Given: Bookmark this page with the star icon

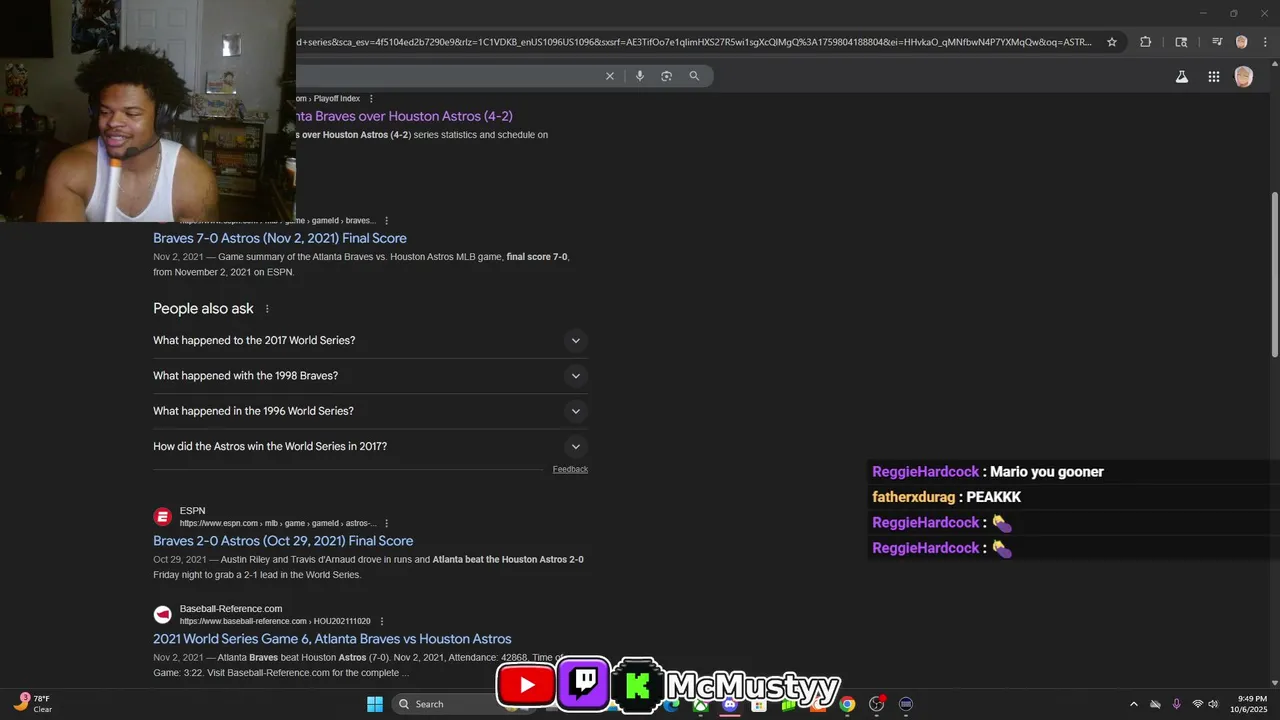Looking at the screenshot, I should pyautogui.click(x=1111, y=42).
